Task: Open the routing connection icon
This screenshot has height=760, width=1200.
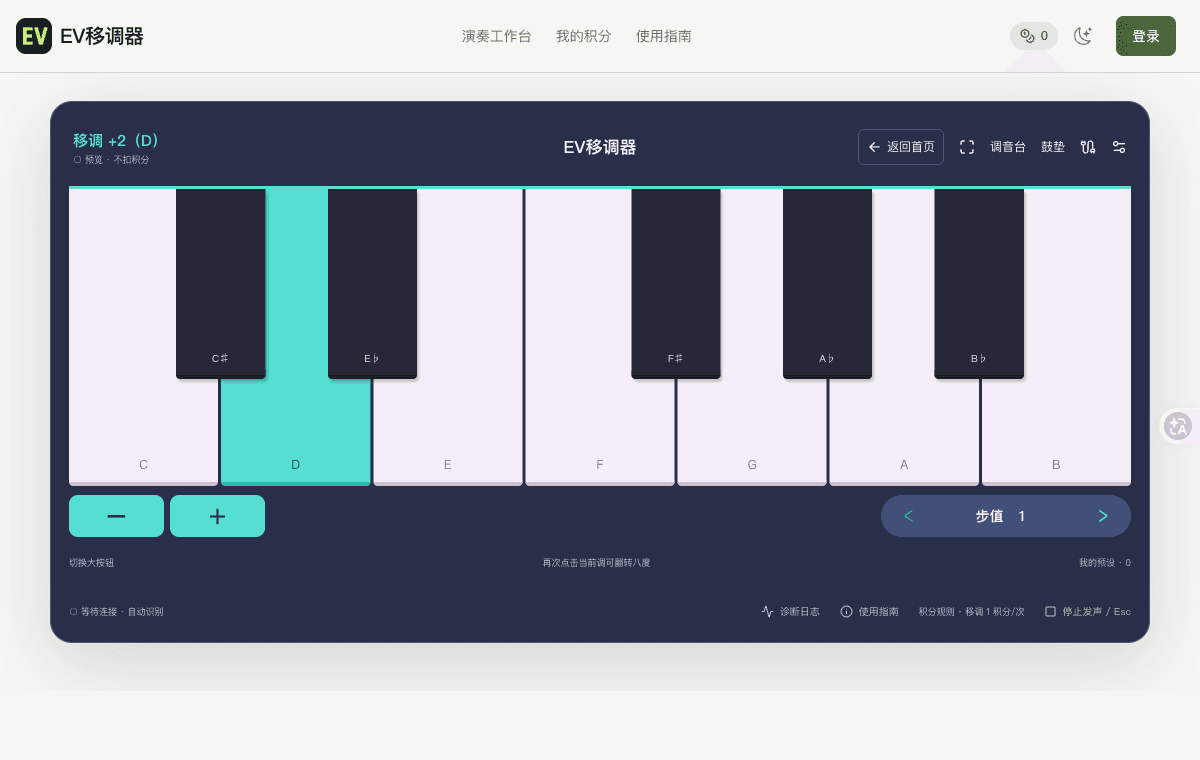Action: [x=1088, y=147]
